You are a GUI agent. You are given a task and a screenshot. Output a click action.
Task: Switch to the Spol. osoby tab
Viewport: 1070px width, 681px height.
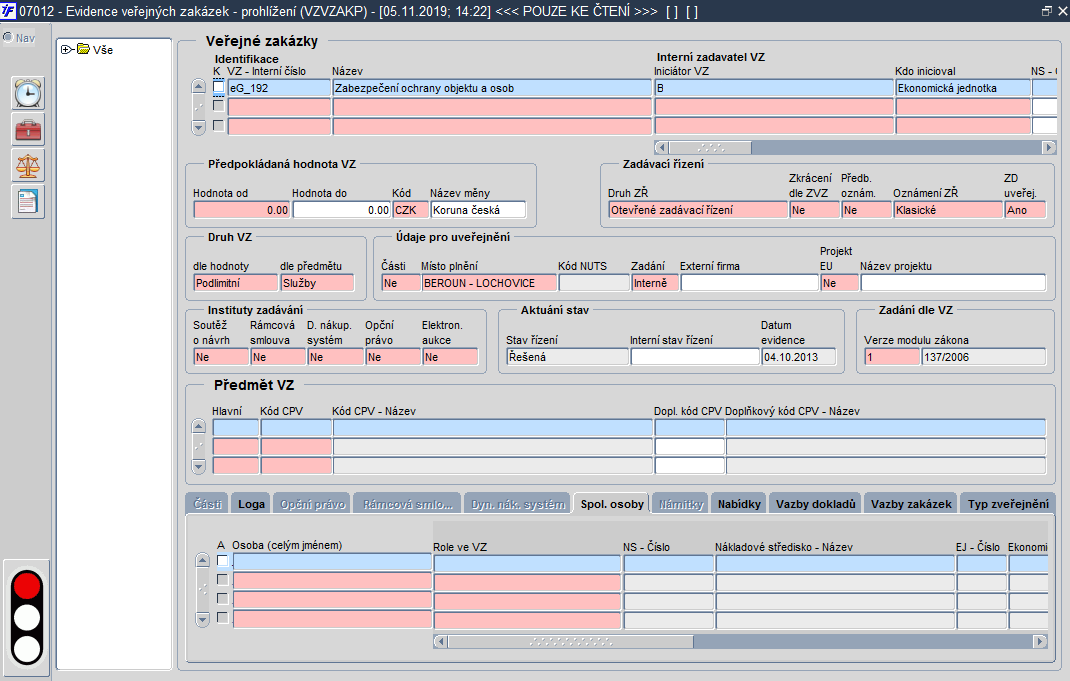(x=612, y=504)
